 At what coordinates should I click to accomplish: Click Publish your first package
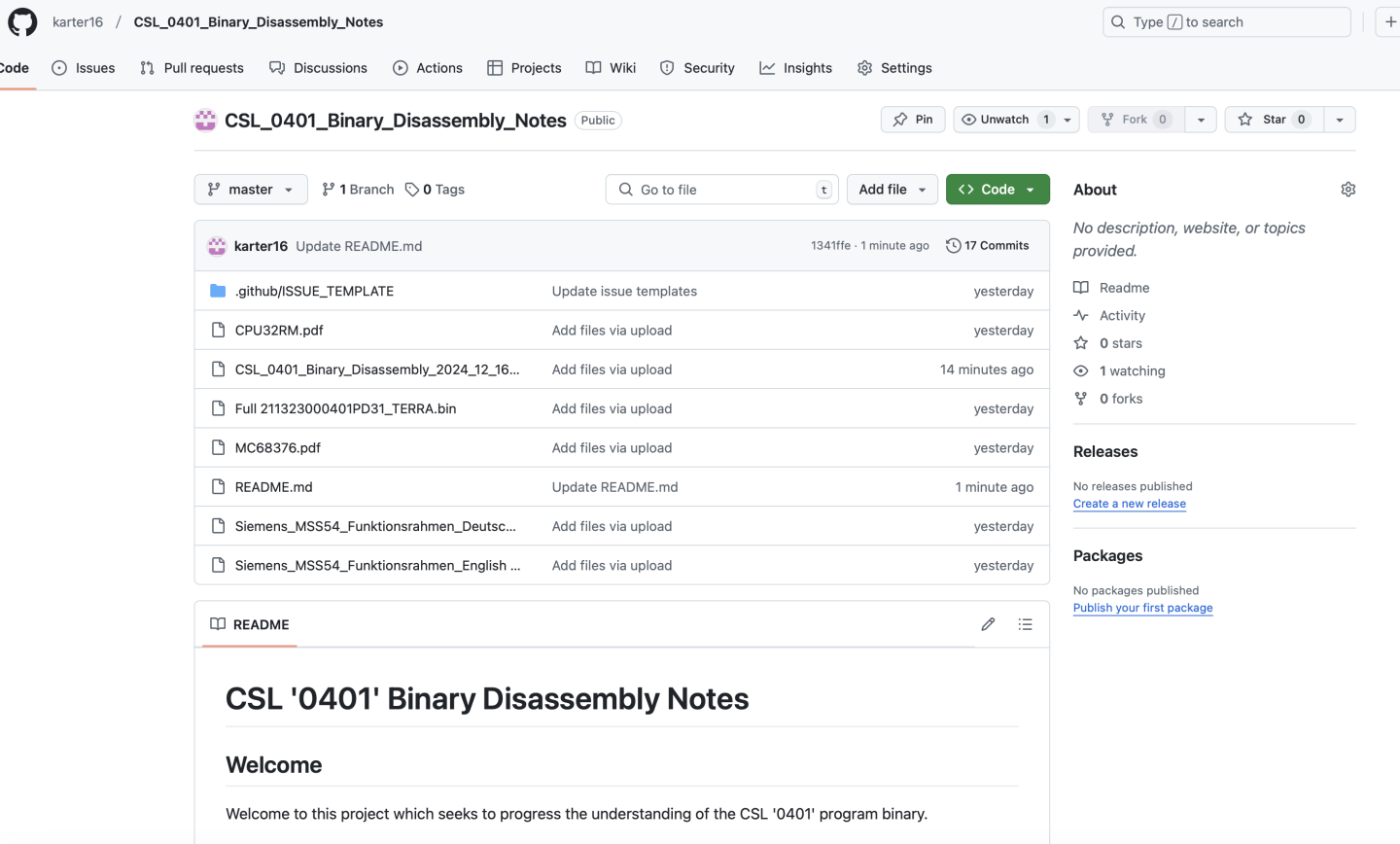[1143, 608]
